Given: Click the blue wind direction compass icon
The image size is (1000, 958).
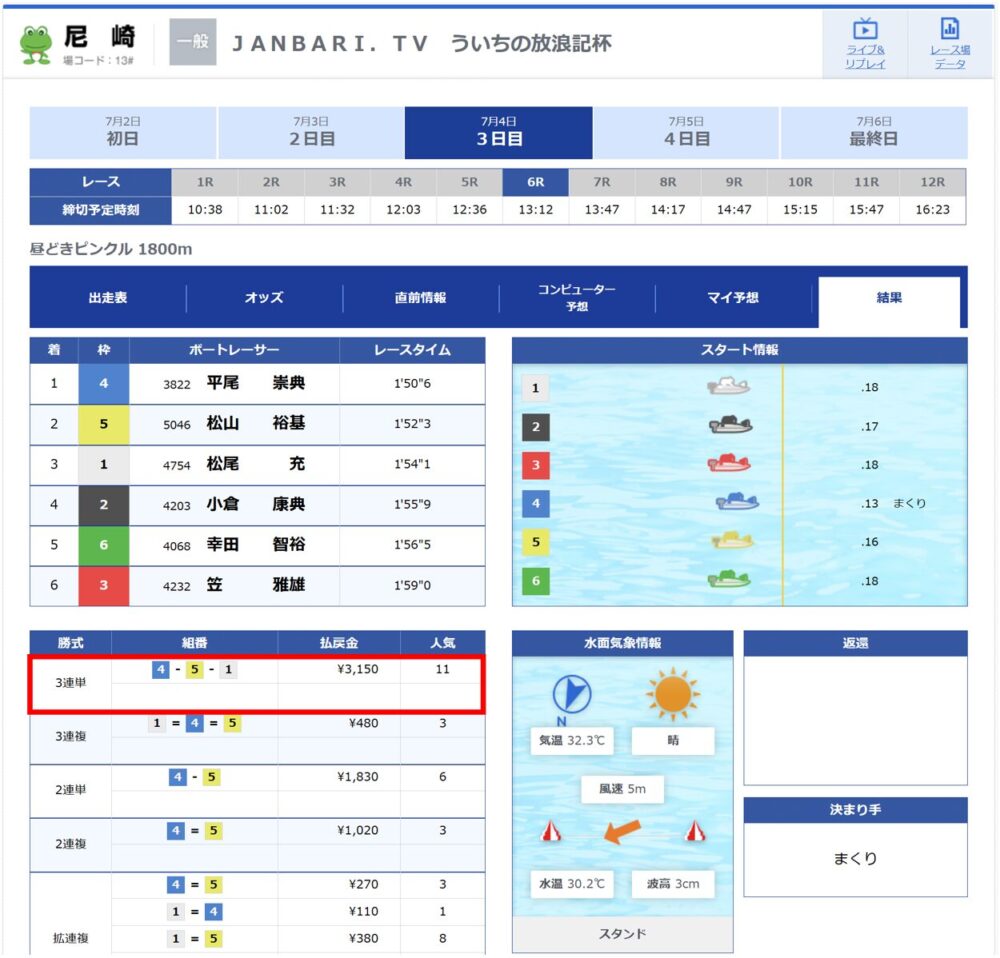Looking at the screenshot, I should click(571, 693).
